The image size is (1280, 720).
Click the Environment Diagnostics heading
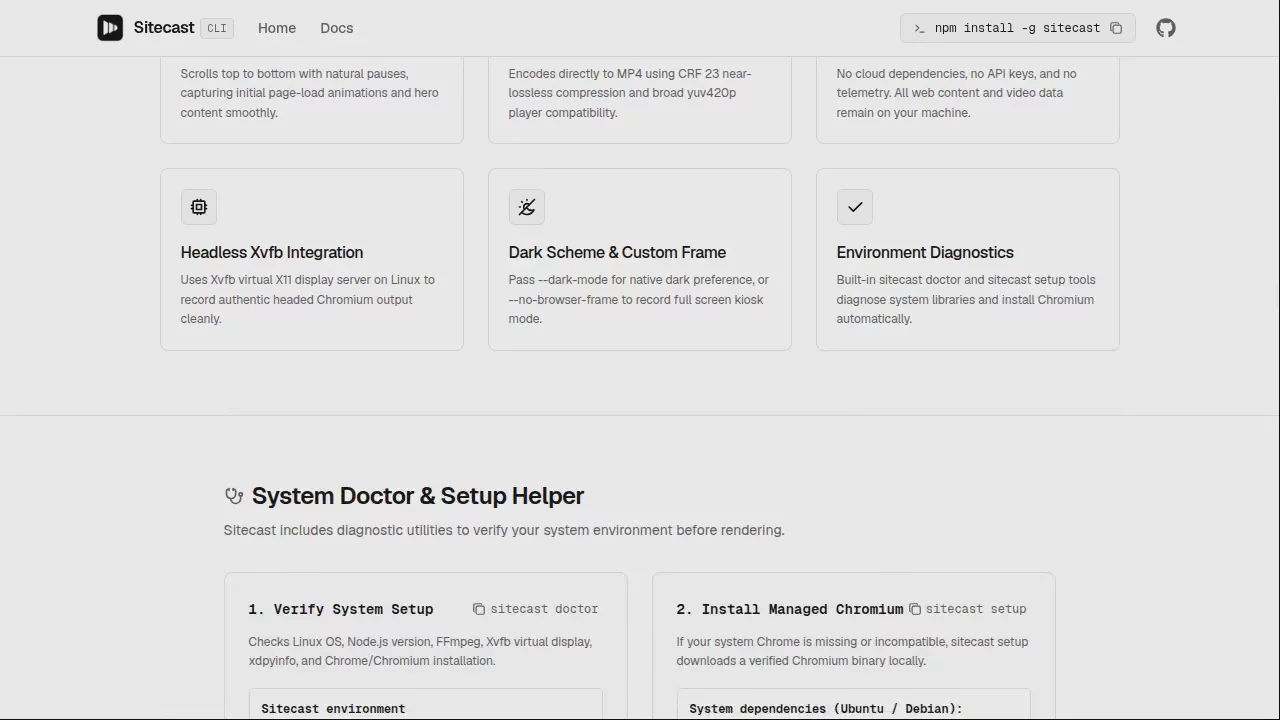(925, 253)
